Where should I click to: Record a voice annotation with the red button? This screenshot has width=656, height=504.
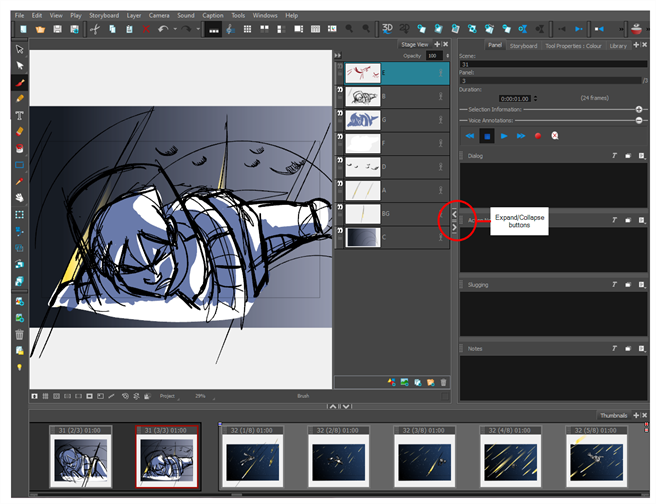click(538, 136)
